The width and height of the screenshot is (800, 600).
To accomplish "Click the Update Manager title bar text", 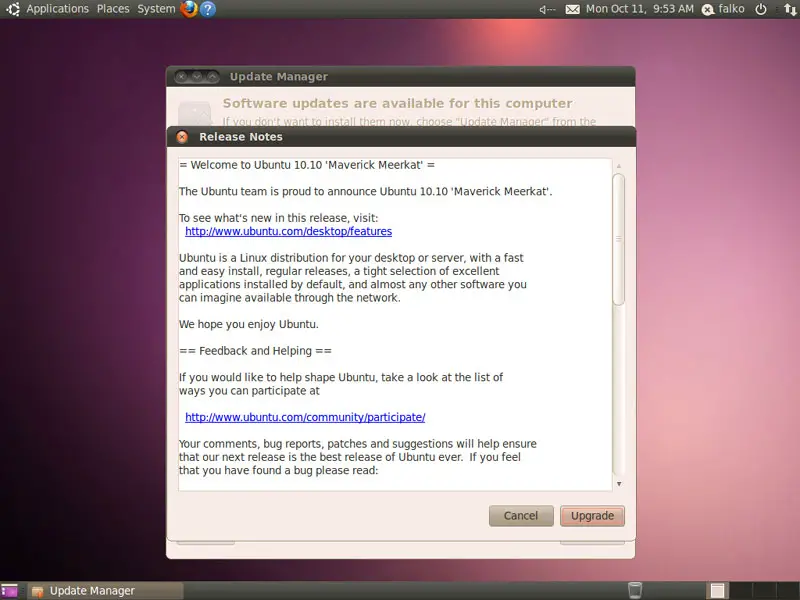I will (x=279, y=77).
